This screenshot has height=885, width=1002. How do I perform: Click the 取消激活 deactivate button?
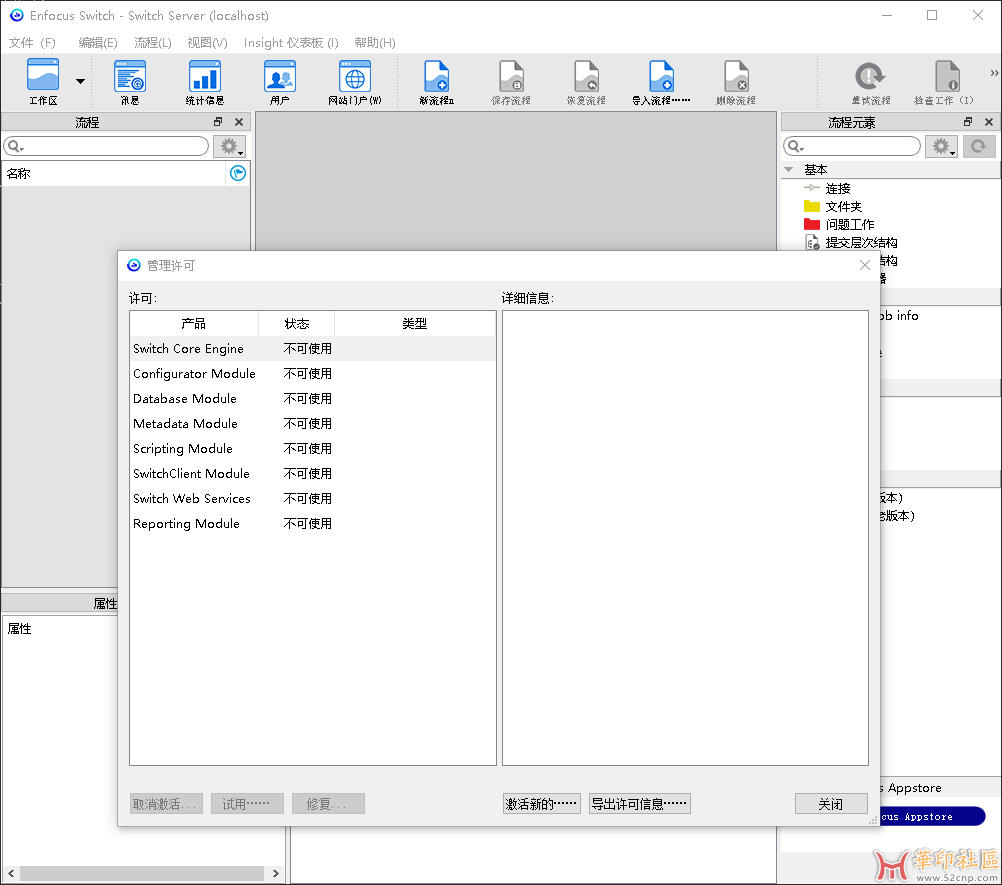coord(166,804)
